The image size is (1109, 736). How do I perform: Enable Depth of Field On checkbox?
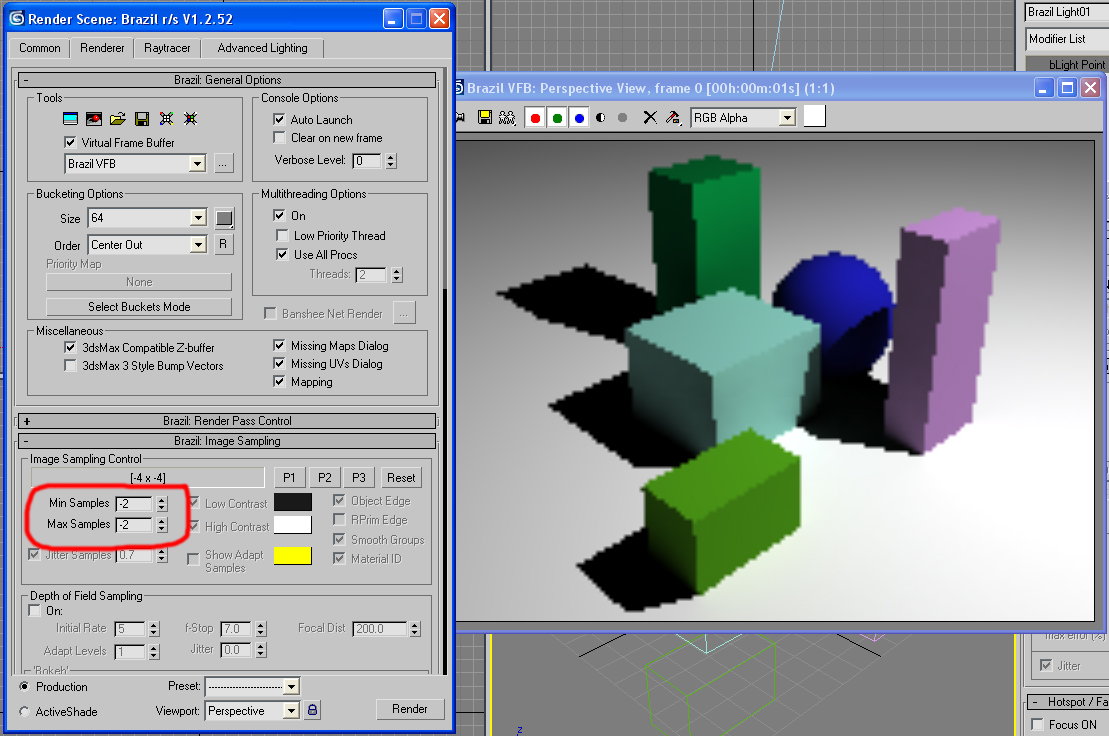click(x=34, y=610)
